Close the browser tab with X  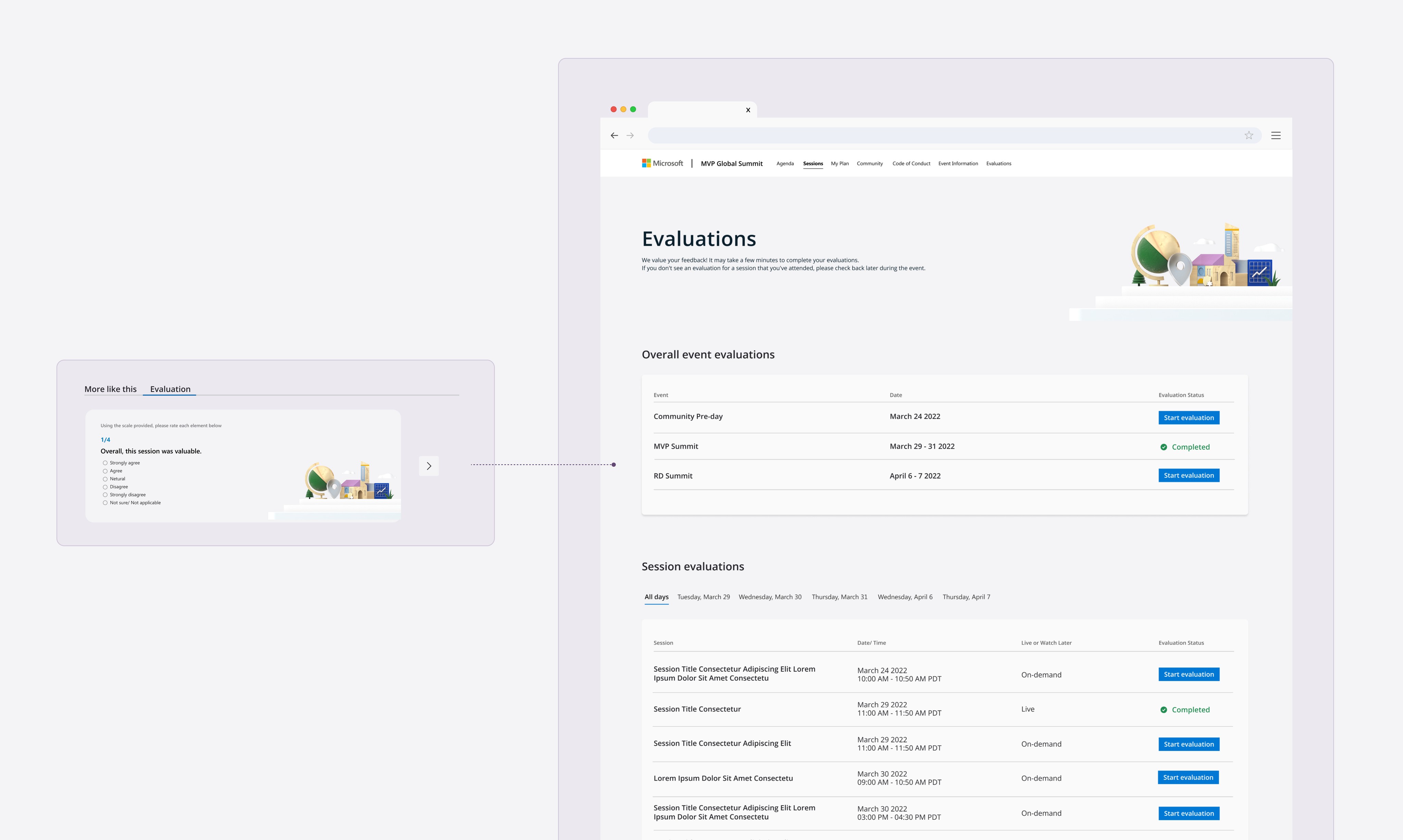[x=748, y=110]
